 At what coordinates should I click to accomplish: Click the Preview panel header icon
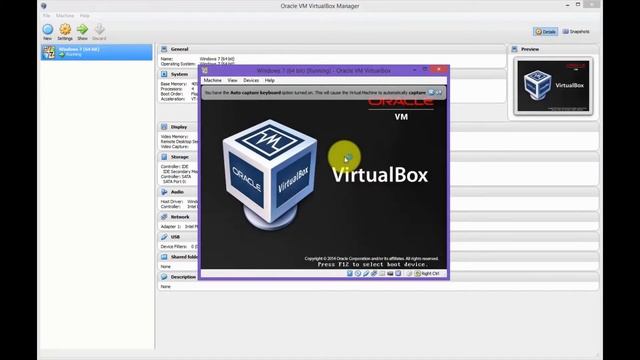[514, 49]
